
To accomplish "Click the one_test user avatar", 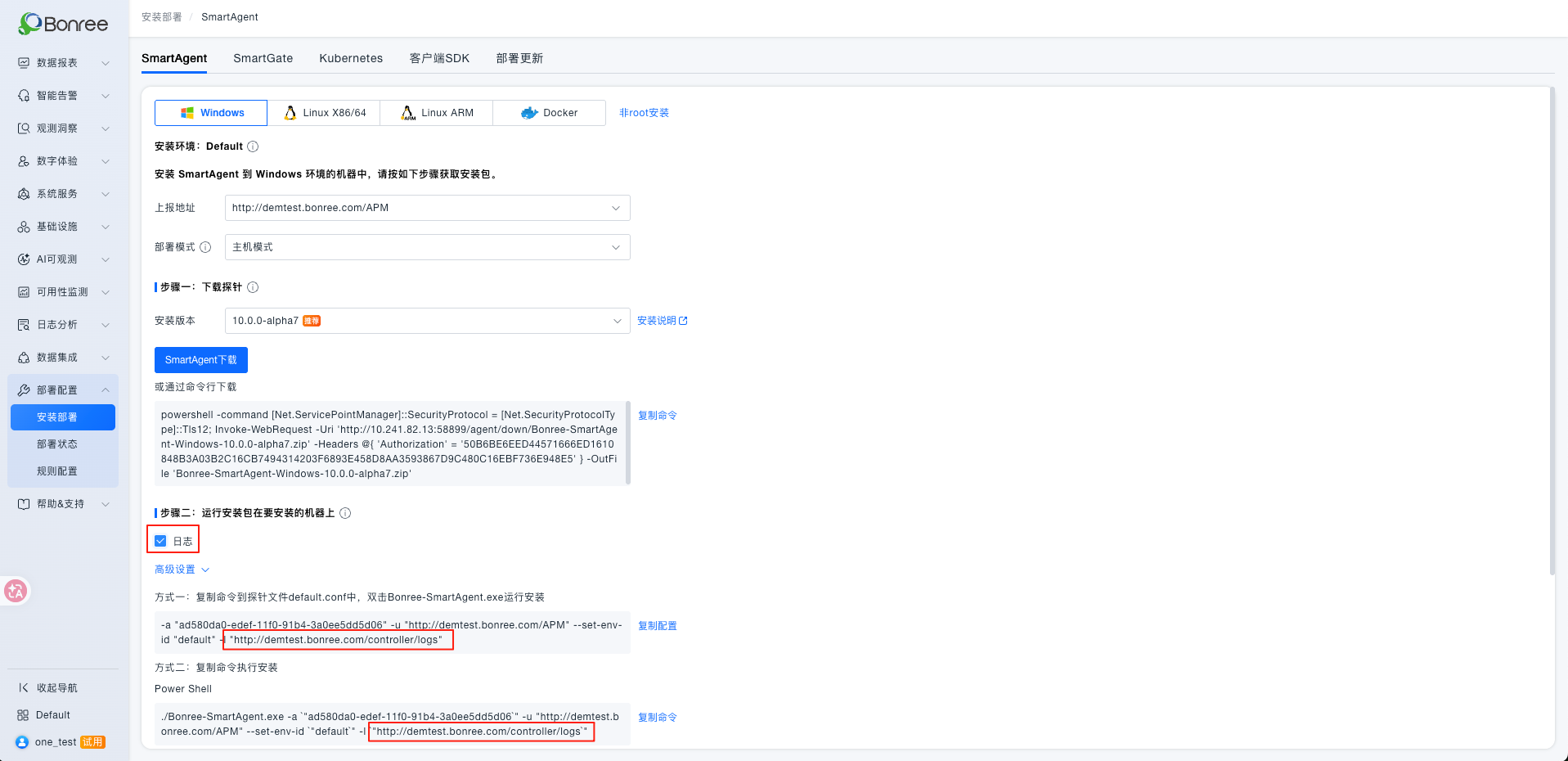I will pyautogui.click(x=22, y=742).
